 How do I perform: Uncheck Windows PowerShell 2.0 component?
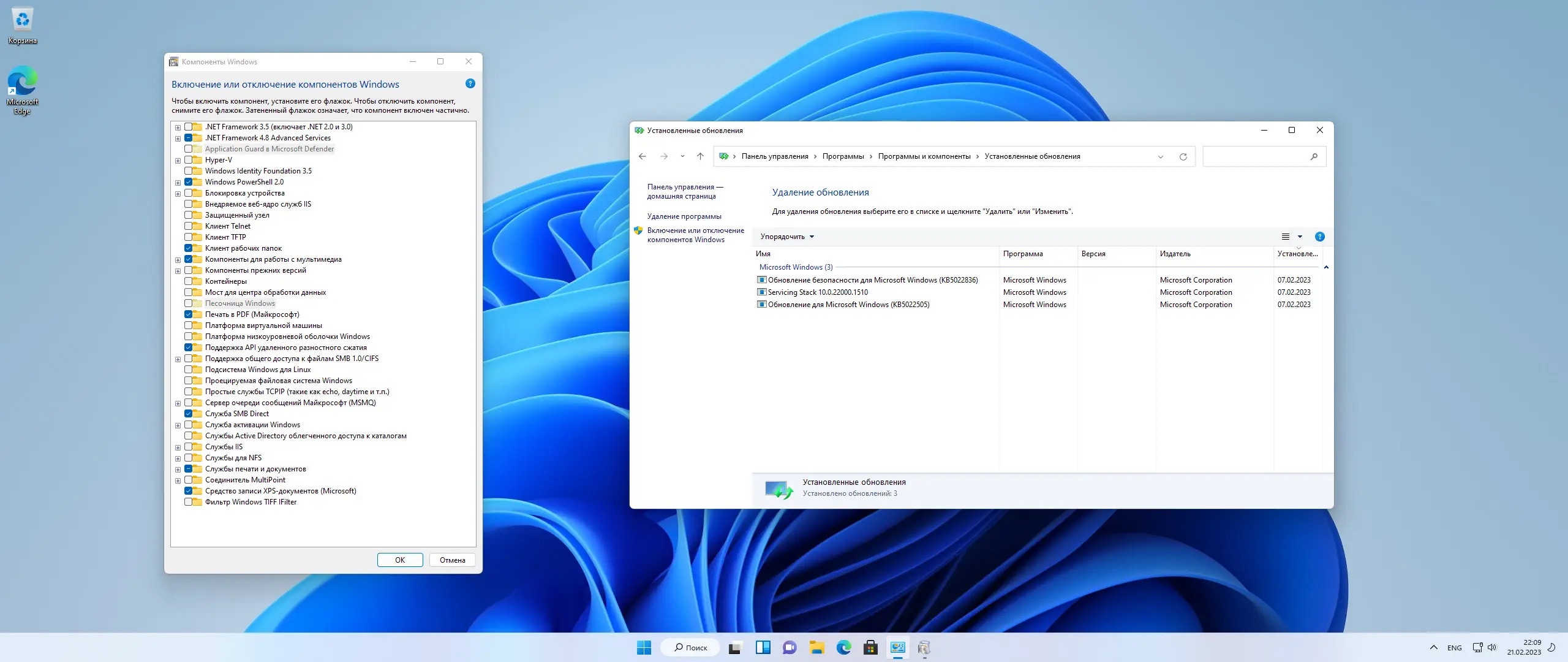click(189, 182)
